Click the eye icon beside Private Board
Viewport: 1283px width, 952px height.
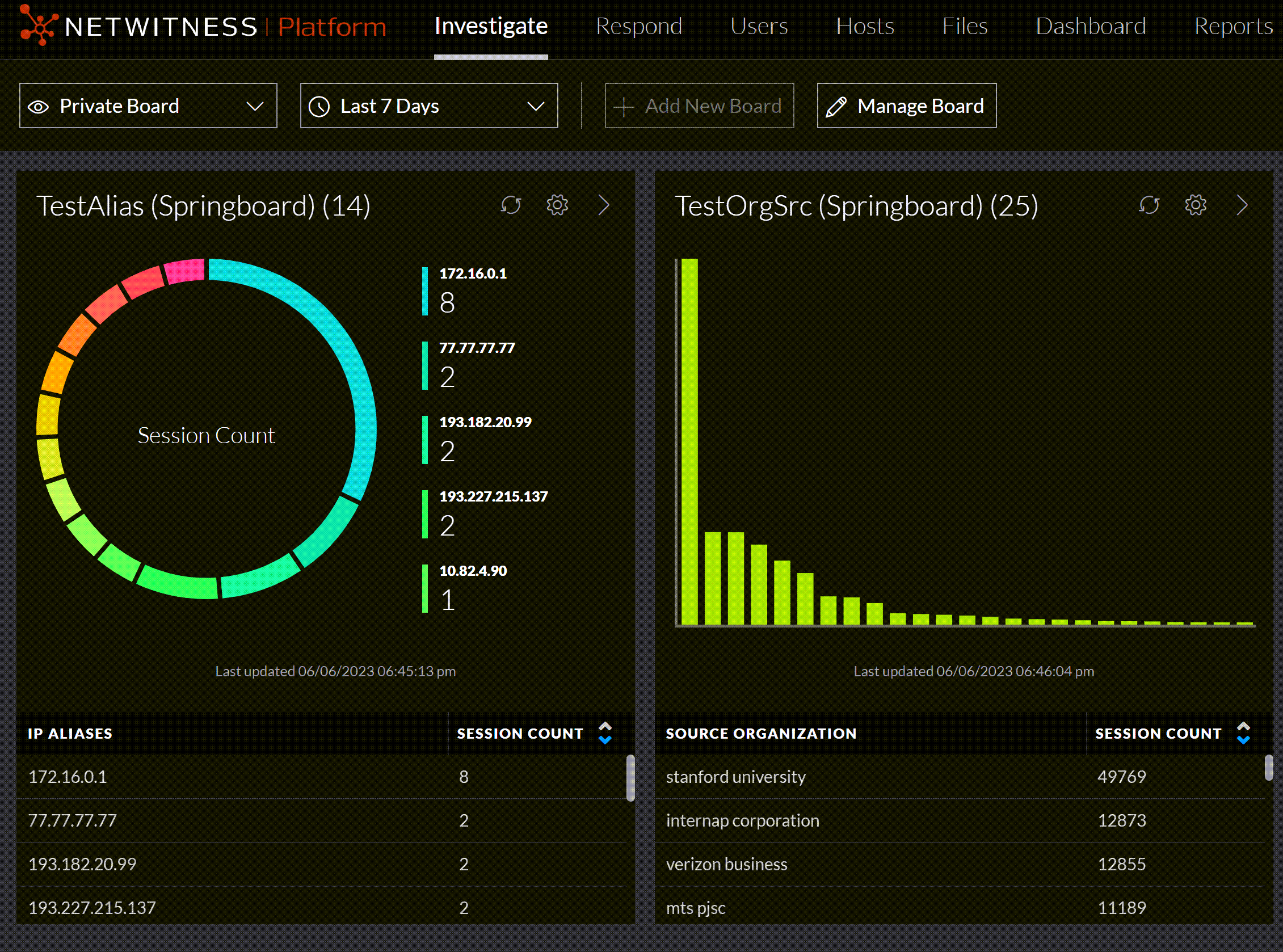39,107
